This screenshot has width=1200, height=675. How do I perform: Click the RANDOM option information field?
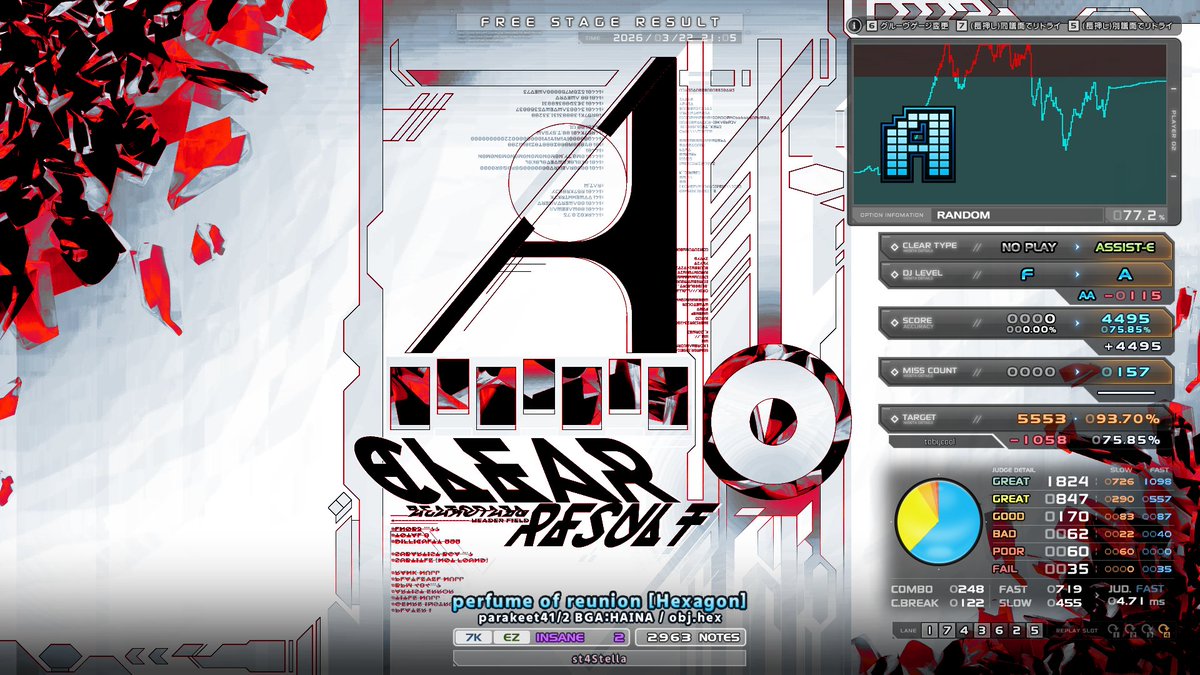[1018, 215]
